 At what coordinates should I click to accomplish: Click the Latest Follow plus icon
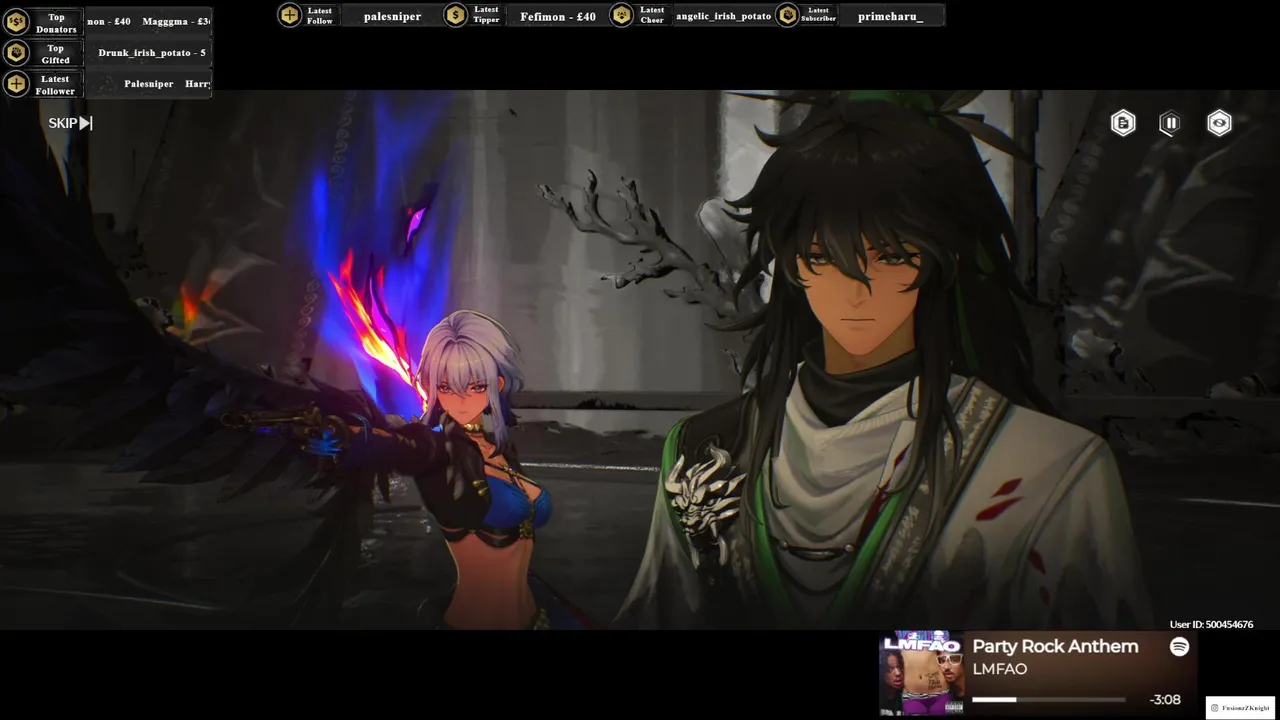click(x=289, y=15)
